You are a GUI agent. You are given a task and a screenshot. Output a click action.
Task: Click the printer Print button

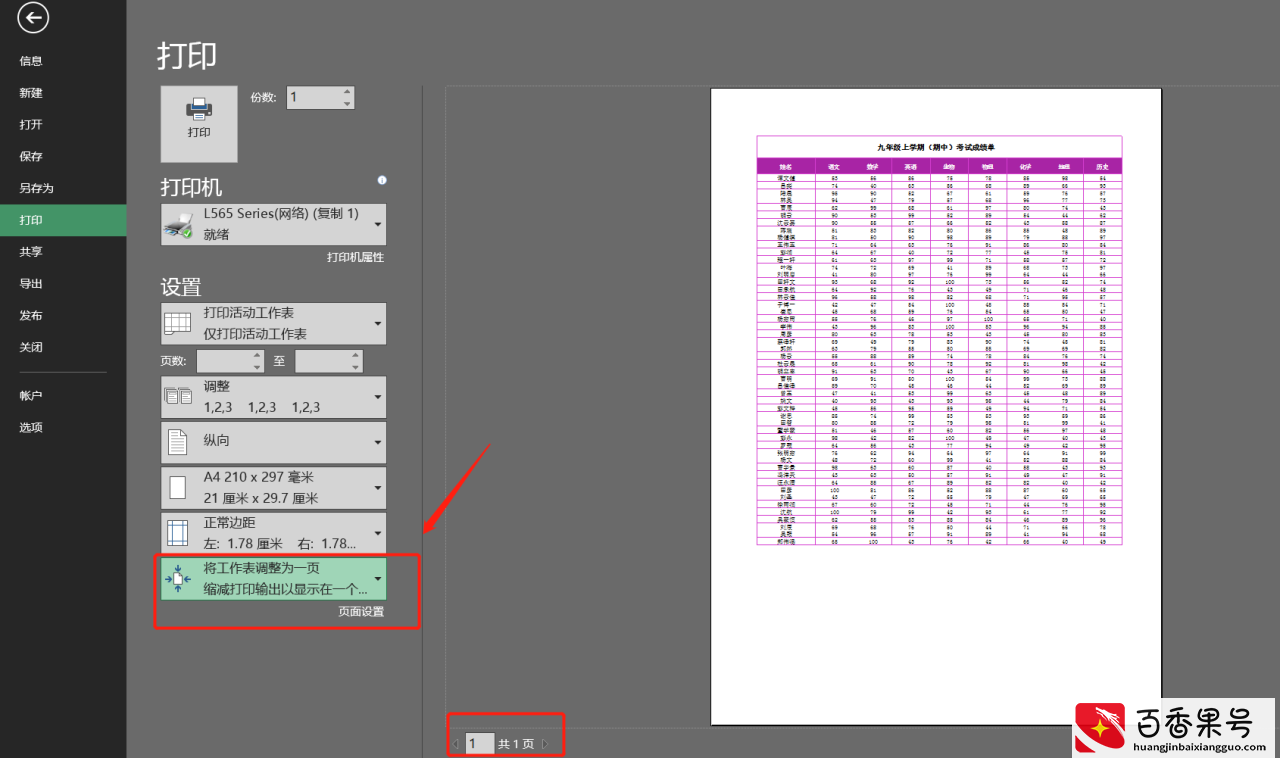(199, 124)
